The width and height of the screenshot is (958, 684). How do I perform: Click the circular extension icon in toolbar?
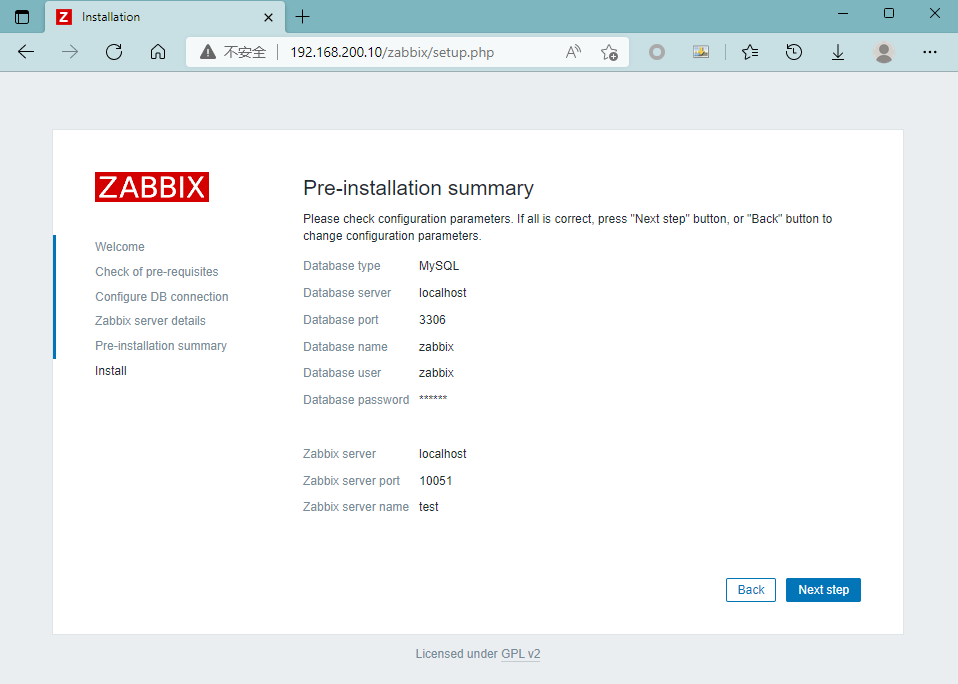pos(657,52)
